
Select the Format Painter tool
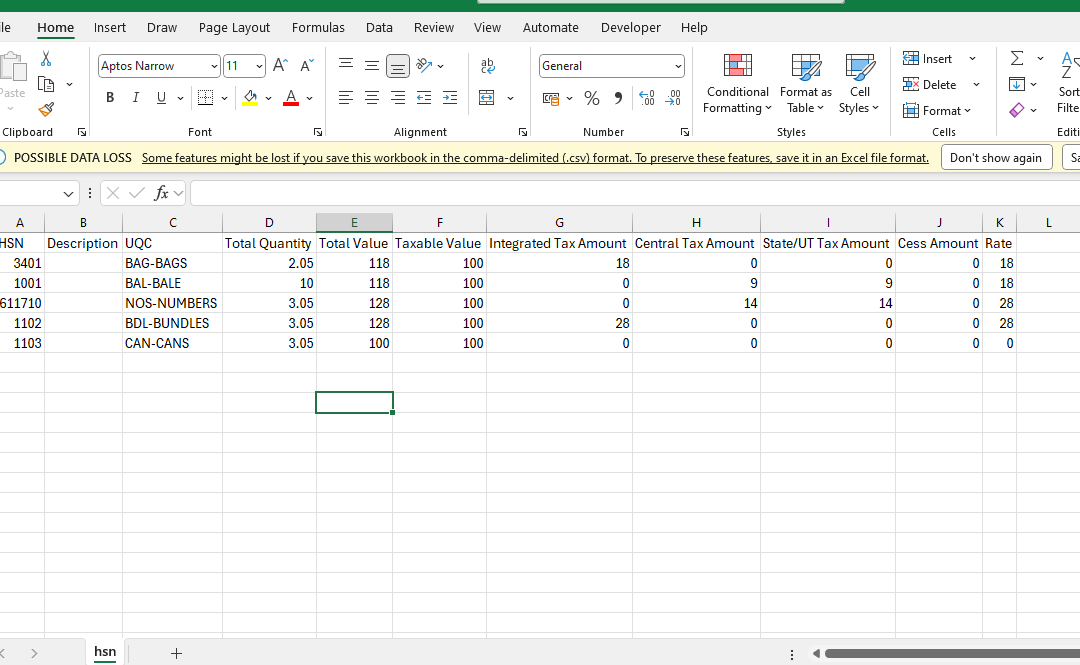(x=45, y=109)
